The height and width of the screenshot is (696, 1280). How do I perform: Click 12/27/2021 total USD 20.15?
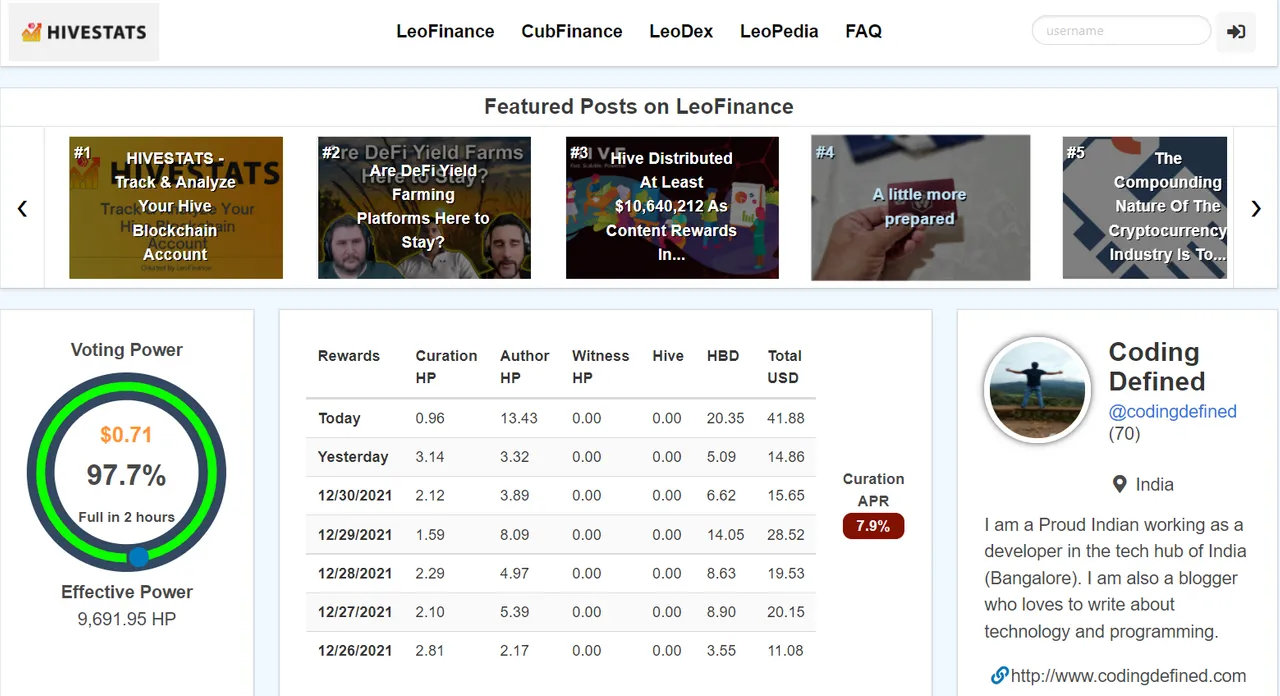coord(786,612)
